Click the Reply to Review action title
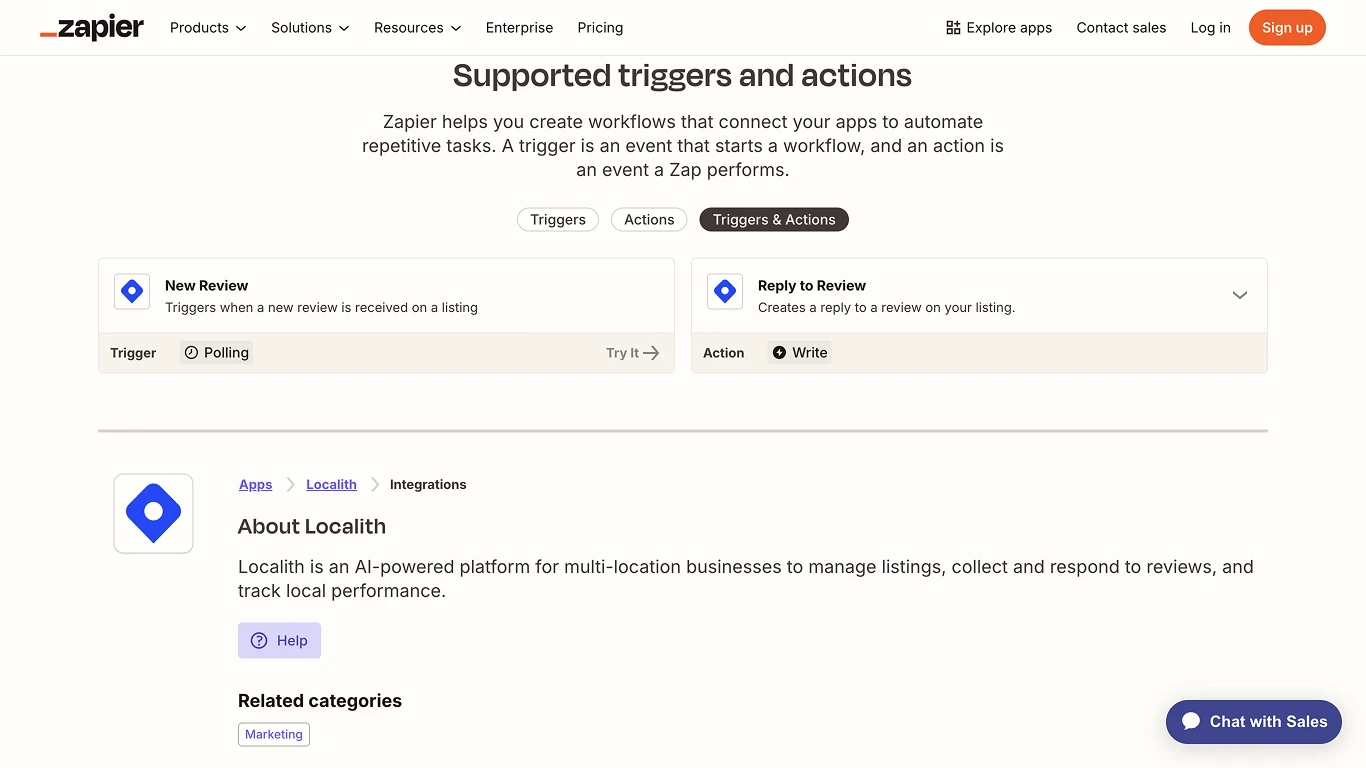The width and height of the screenshot is (1366, 768). tap(812, 286)
